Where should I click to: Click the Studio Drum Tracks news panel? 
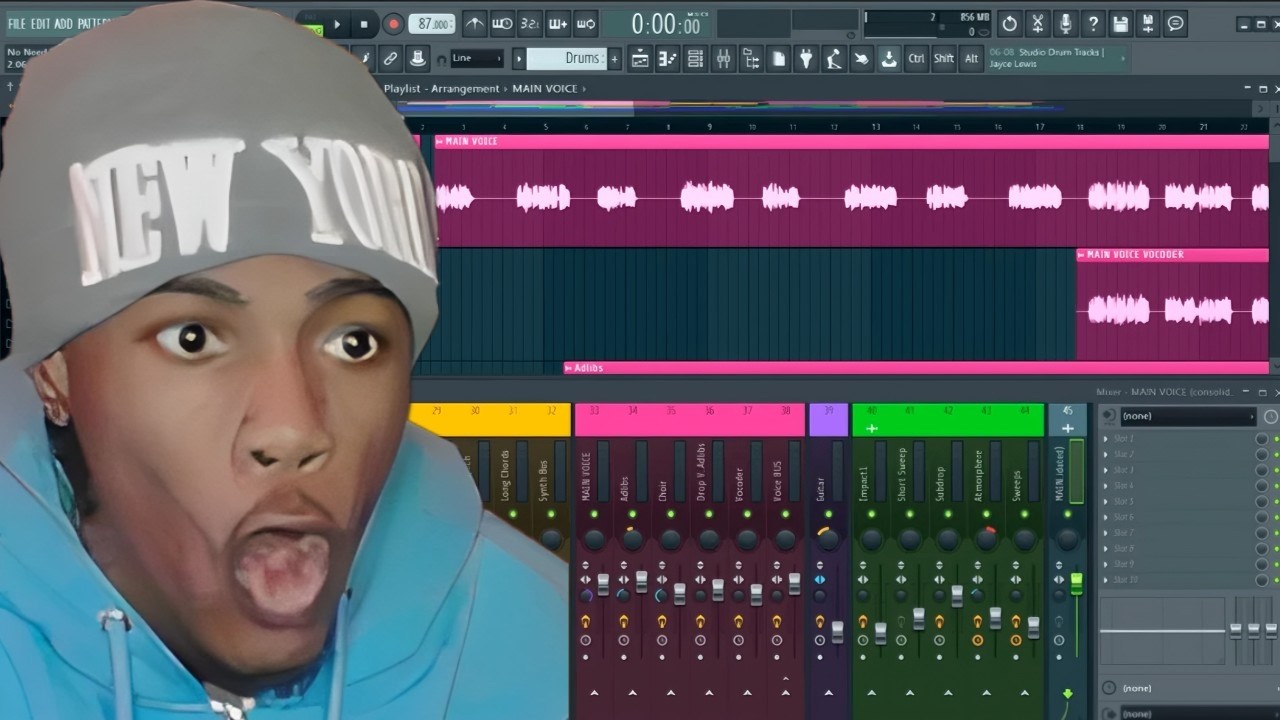[1057, 58]
